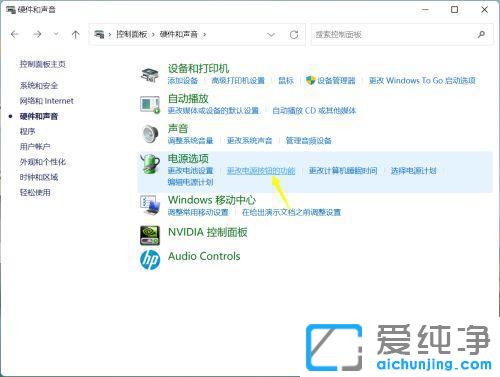Open 轻松使用 in the sidebar
This screenshot has height=377, width=500.
coord(35,192)
